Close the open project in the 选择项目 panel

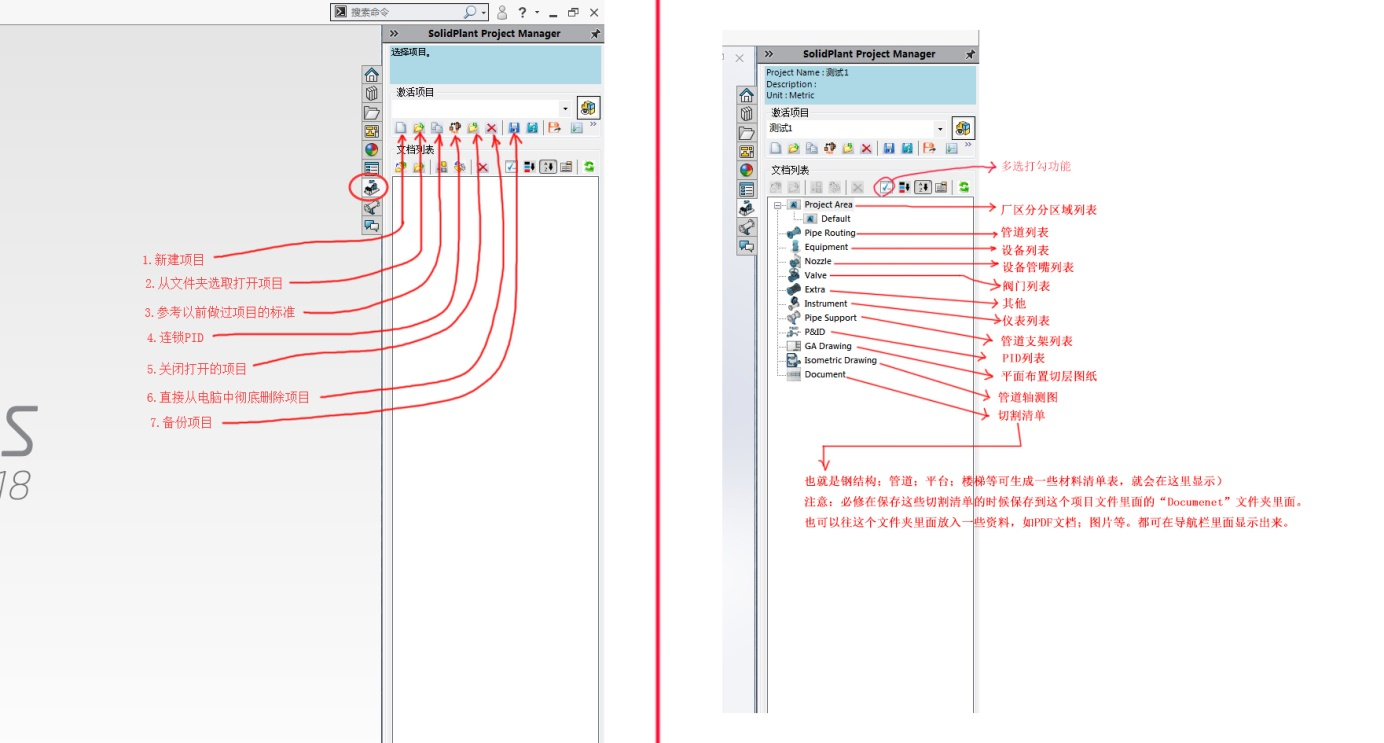(473, 128)
